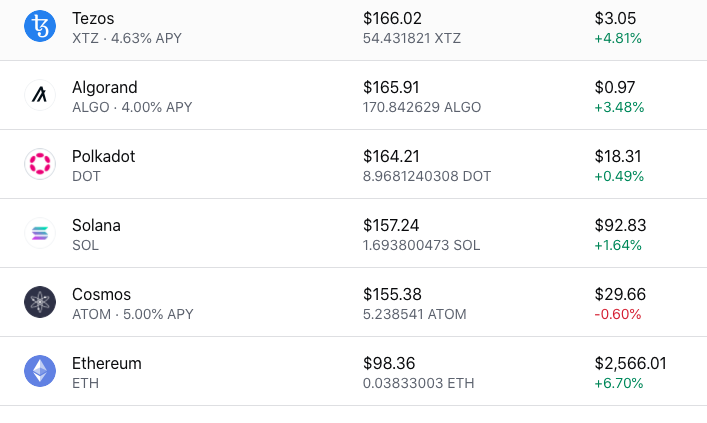Click the Tezos coin icon
707x423 pixels.
(40, 26)
